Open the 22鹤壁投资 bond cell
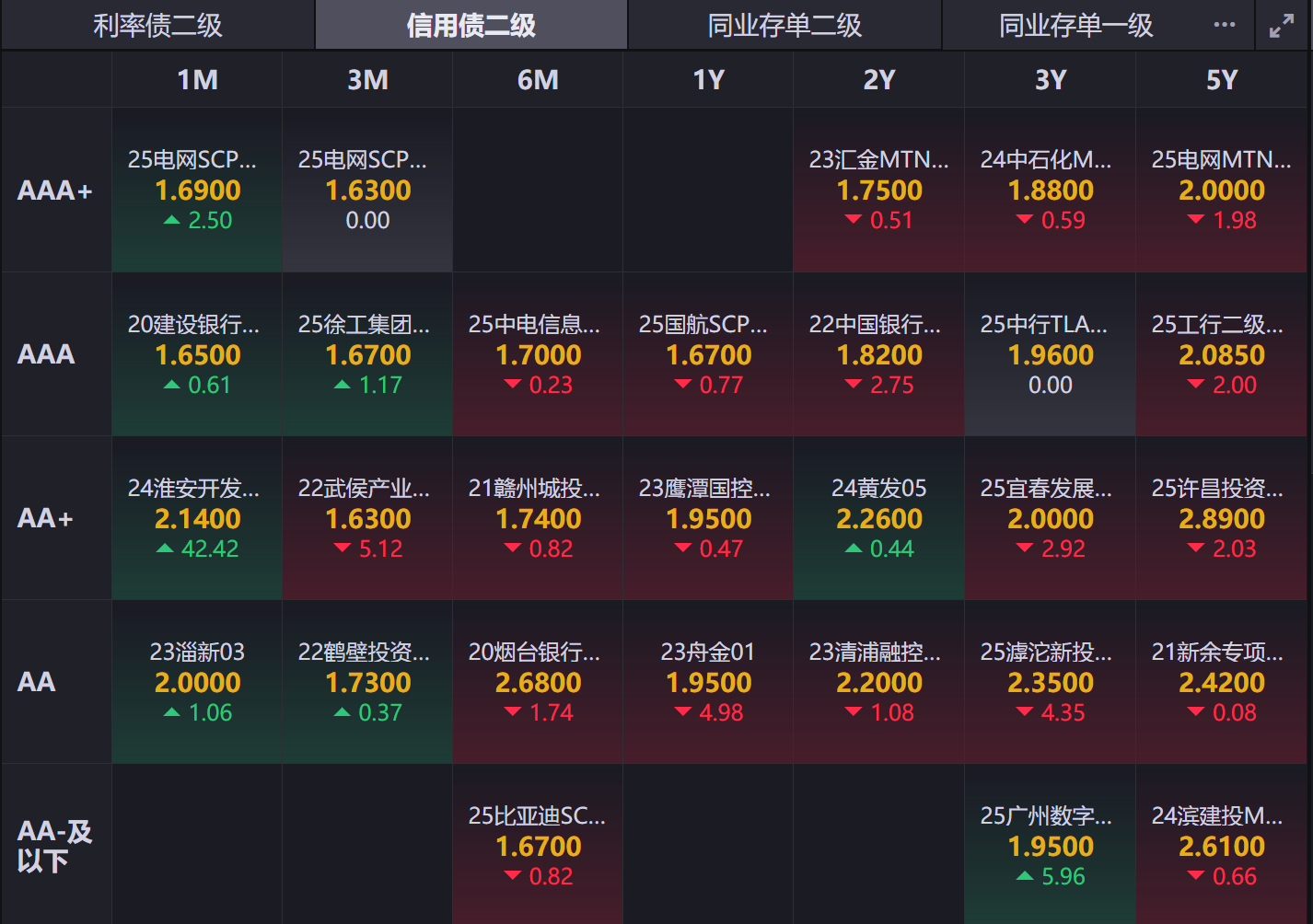The height and width of the screenshot is (924, 1313). [367, 682]
